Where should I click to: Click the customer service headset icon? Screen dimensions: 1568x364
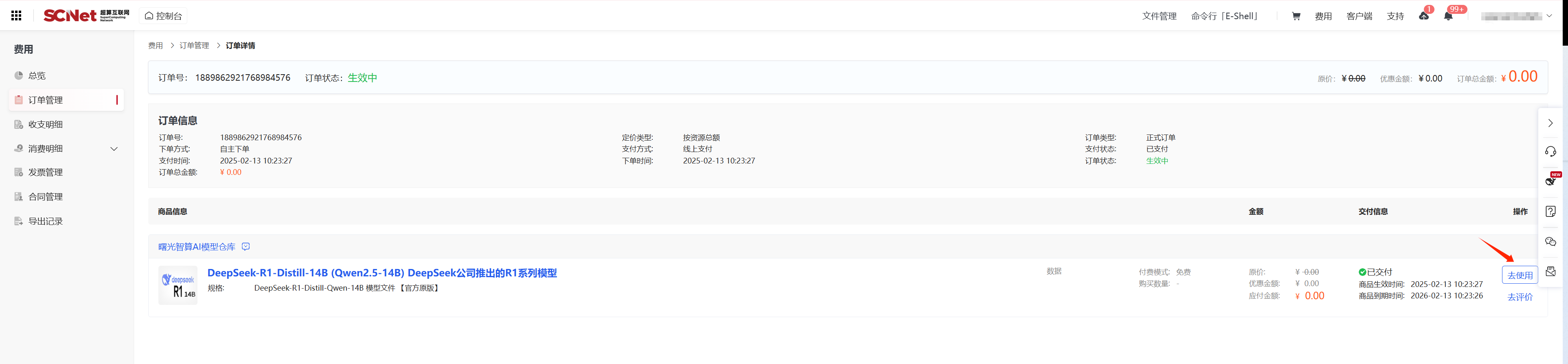pos(1550,152)
